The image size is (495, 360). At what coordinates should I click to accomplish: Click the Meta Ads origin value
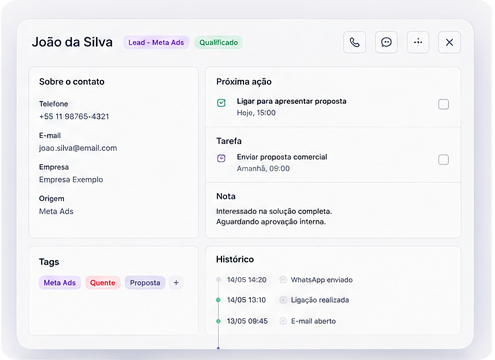[x=56, y=211]
